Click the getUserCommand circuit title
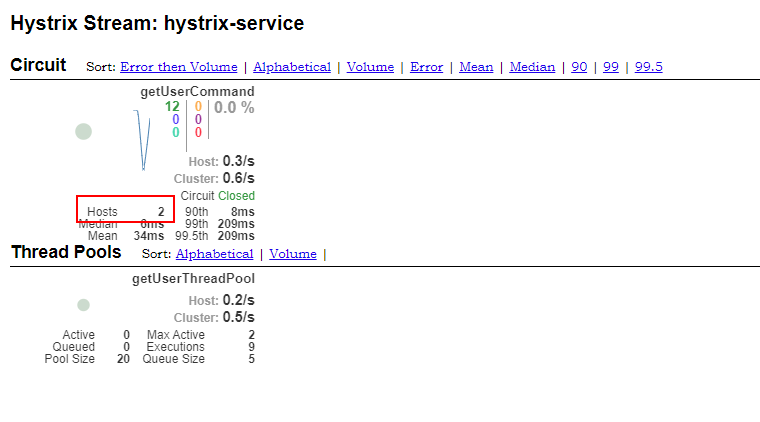The image size is (760, 422). tap(197, 92)
